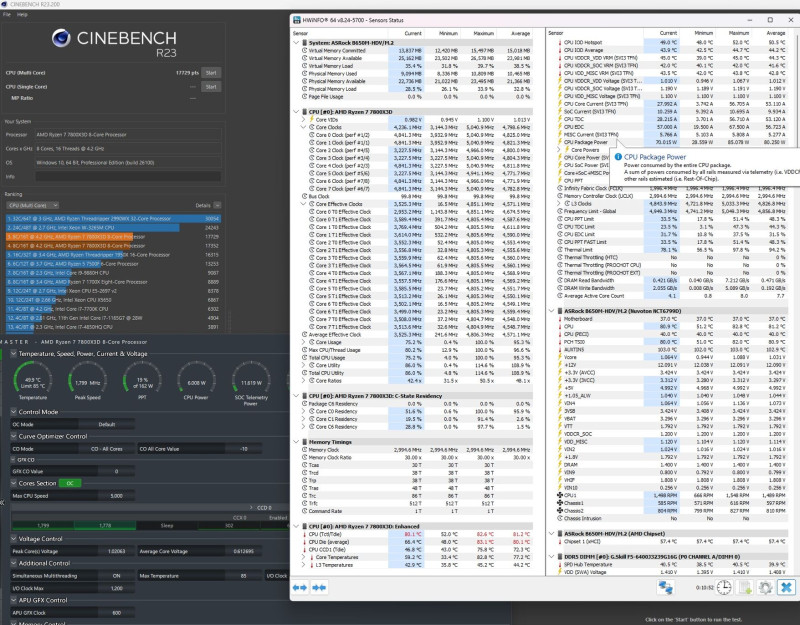
Task: Select orange 7800X3D ranking bar scoring 17729
Action: coord(113,237)
